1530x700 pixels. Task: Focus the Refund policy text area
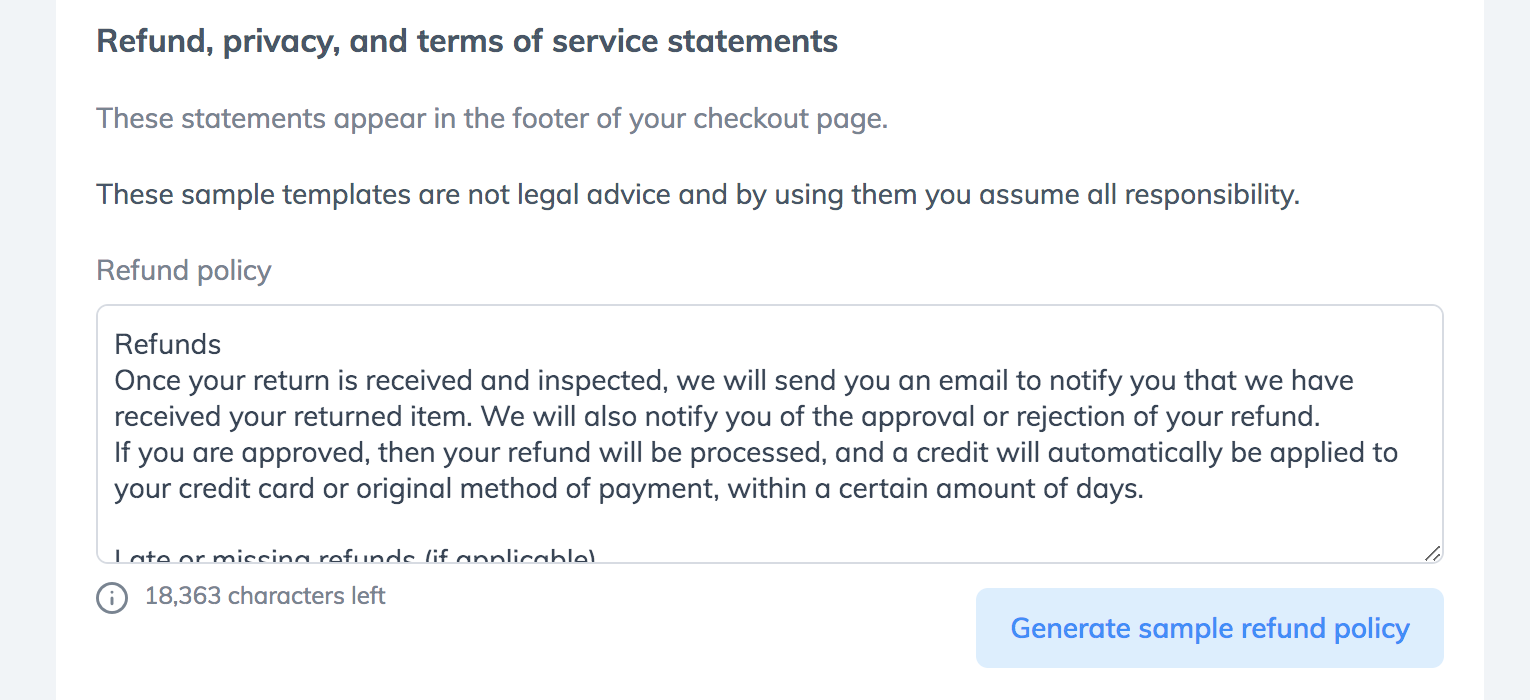coord(770,434)
